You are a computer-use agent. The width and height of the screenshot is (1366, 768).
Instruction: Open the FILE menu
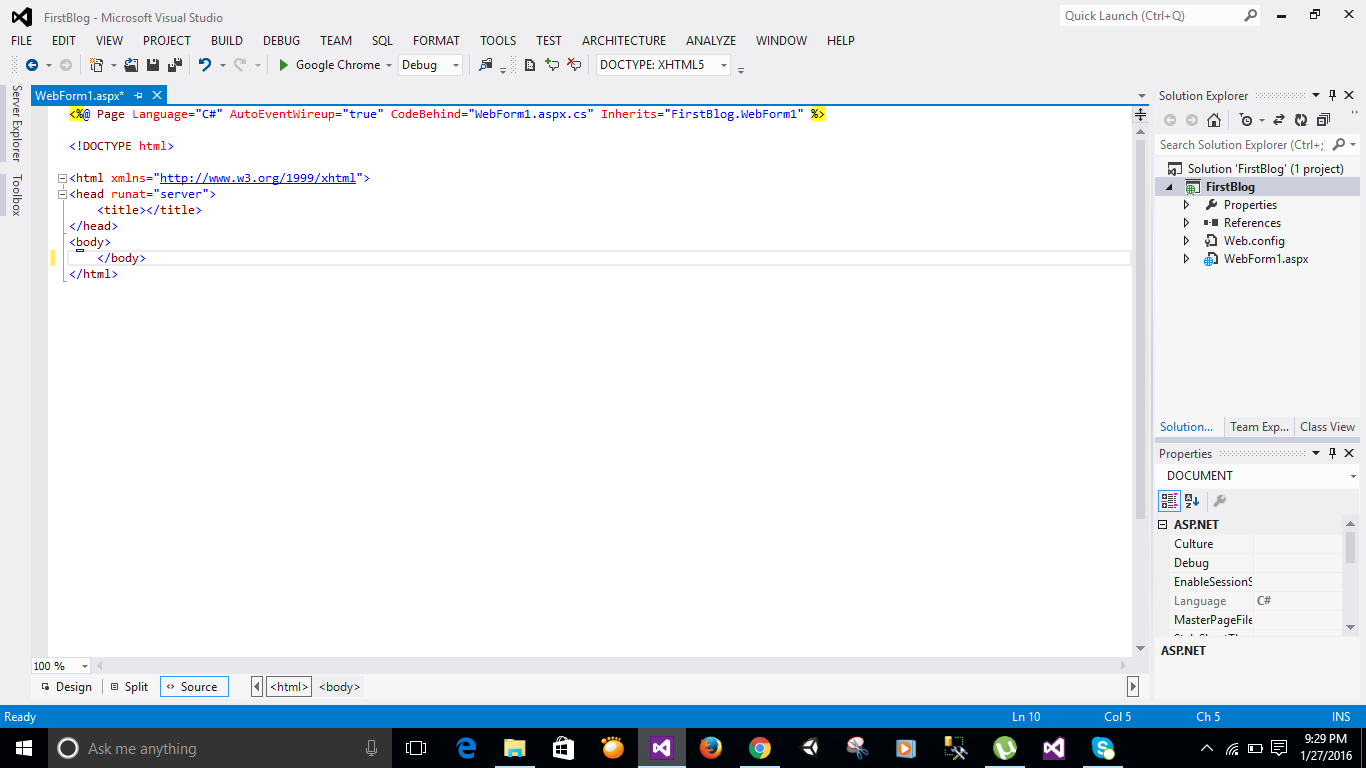(22, 41)
